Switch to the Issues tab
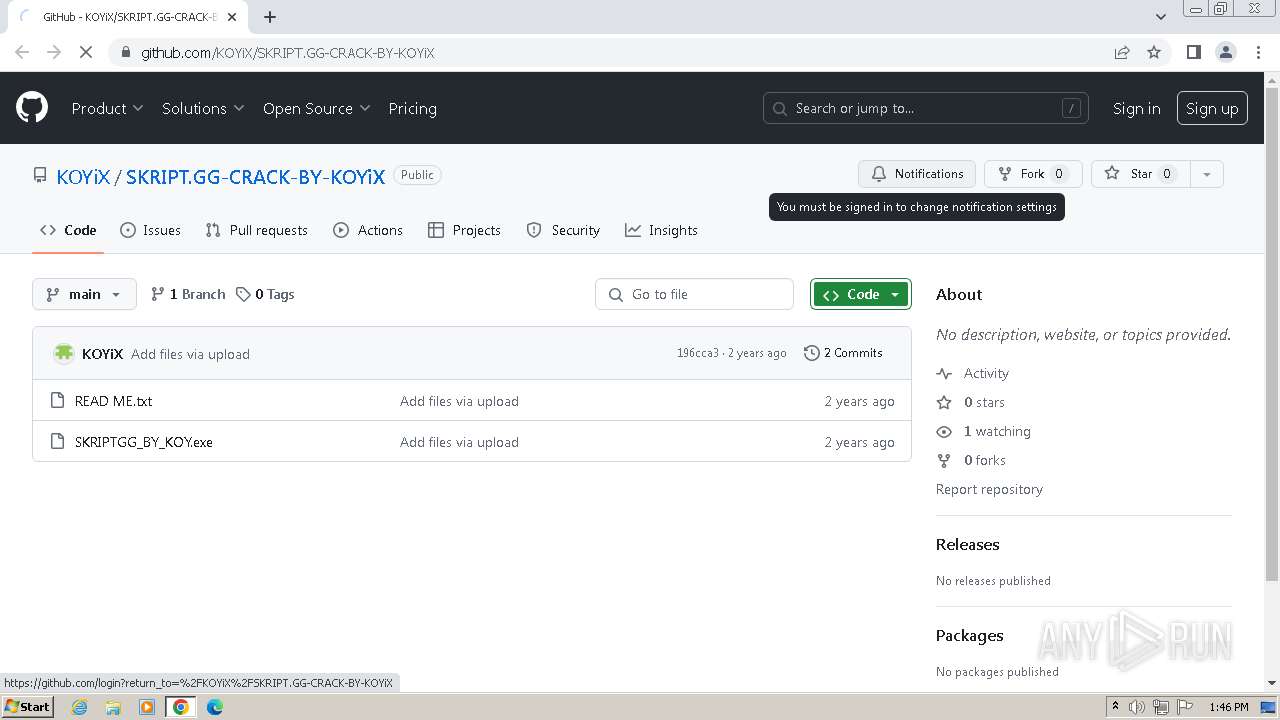 pos(151,230)
